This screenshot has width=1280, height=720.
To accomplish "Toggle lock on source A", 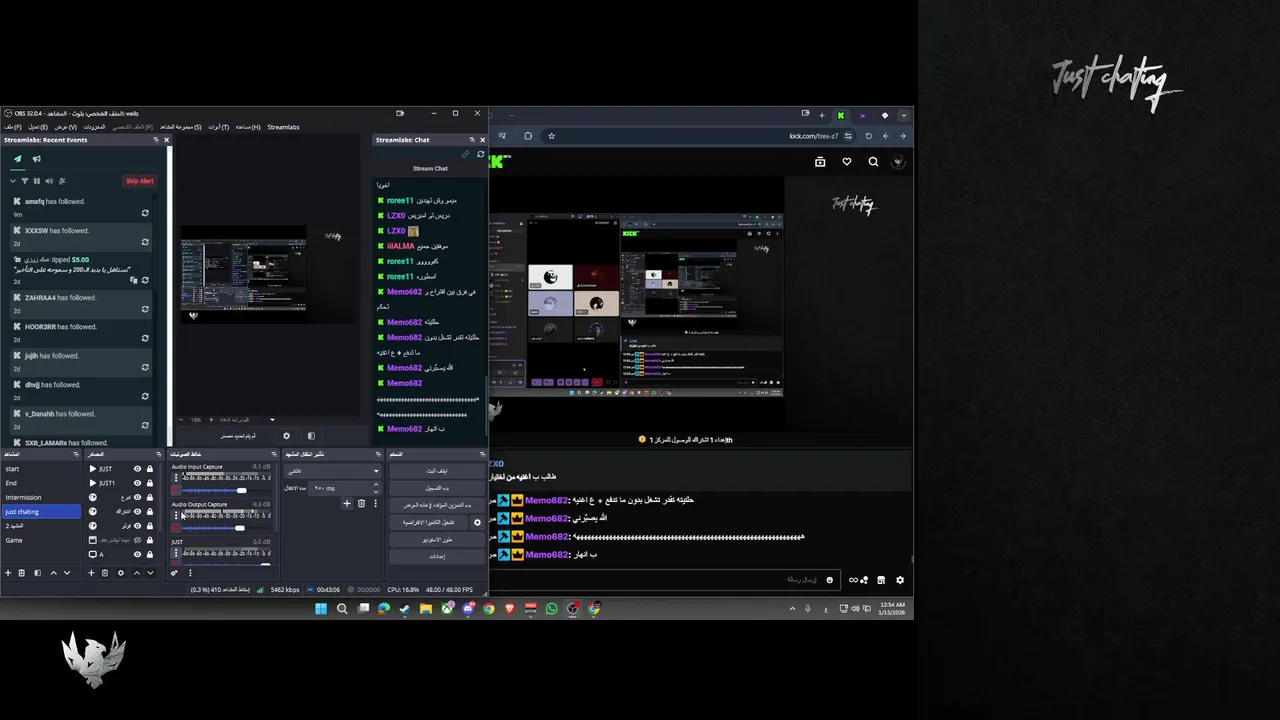I will (x=150, y=554).
